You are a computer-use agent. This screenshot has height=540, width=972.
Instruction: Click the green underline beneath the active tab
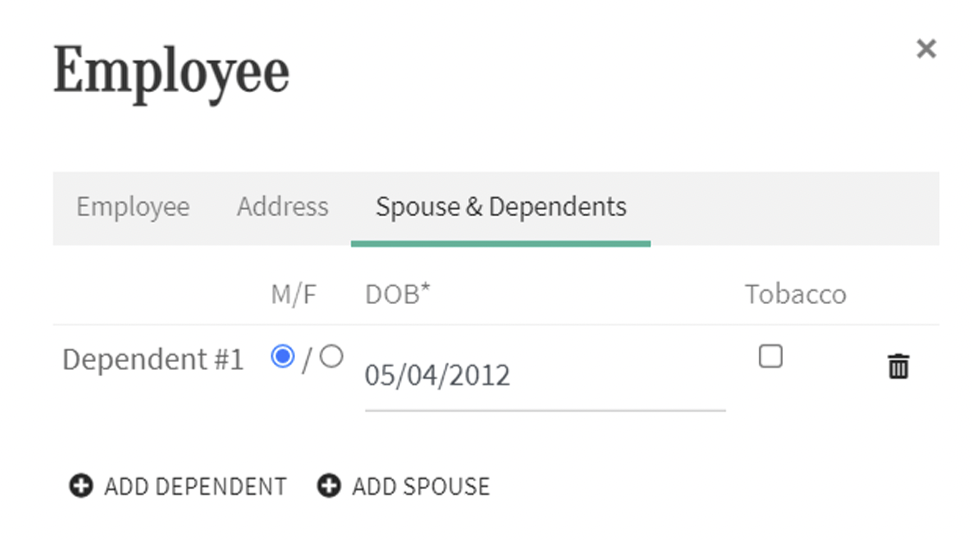501,244
